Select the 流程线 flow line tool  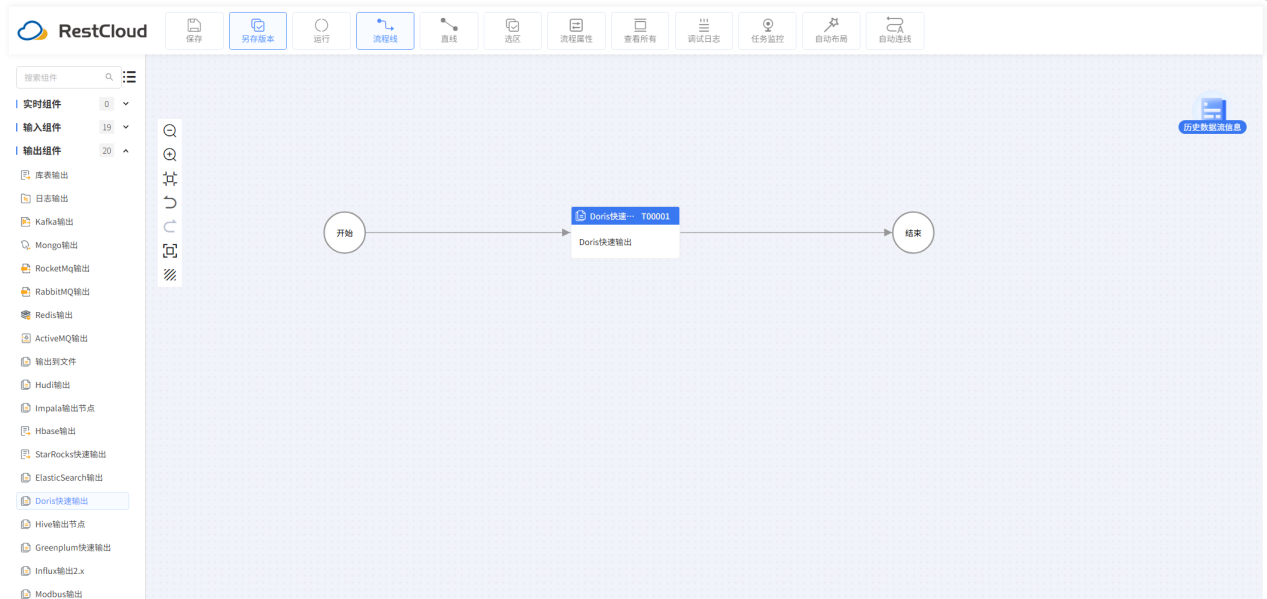coord(385,31)
